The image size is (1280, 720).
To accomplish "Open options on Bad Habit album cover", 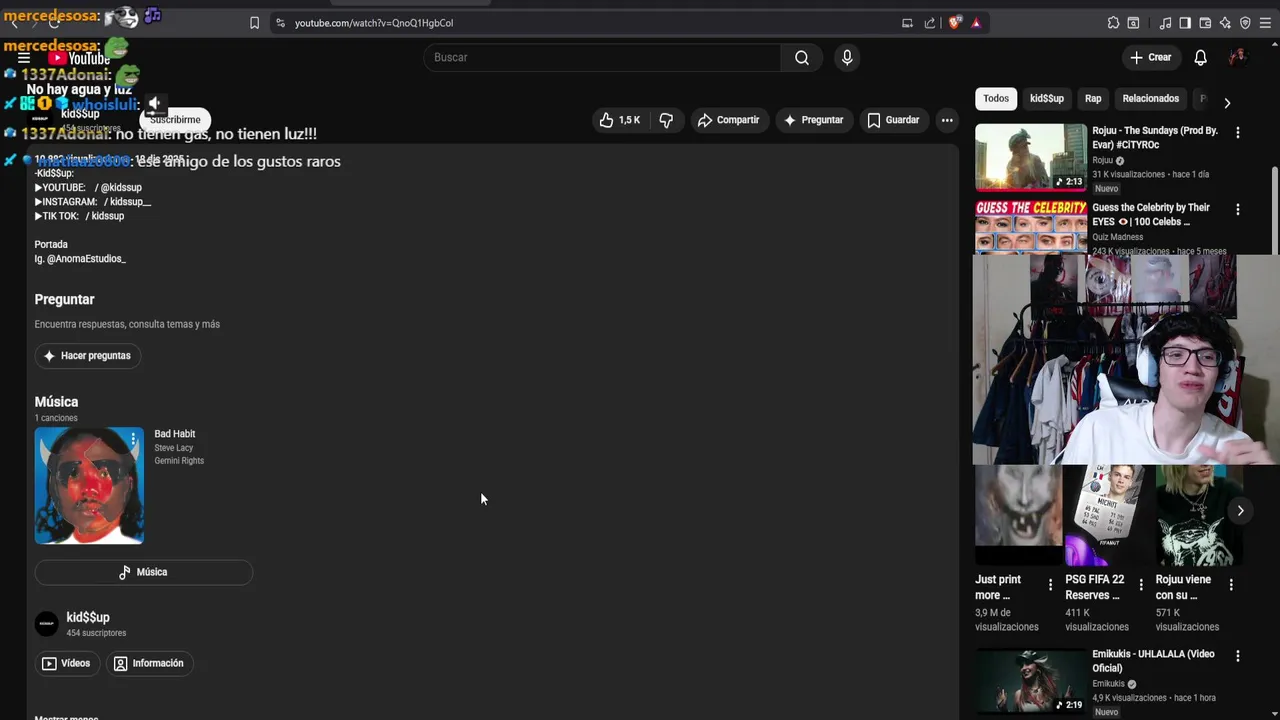I will 133,439.
